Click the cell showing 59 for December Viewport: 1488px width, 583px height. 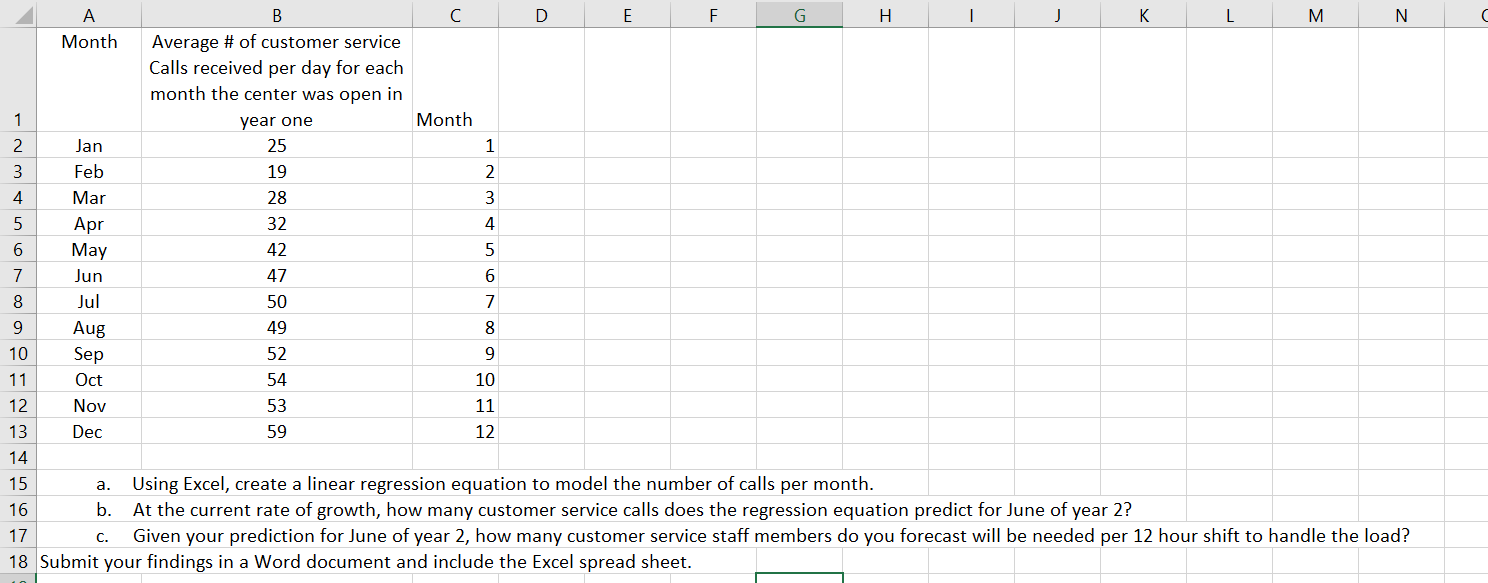pos(277,431)
